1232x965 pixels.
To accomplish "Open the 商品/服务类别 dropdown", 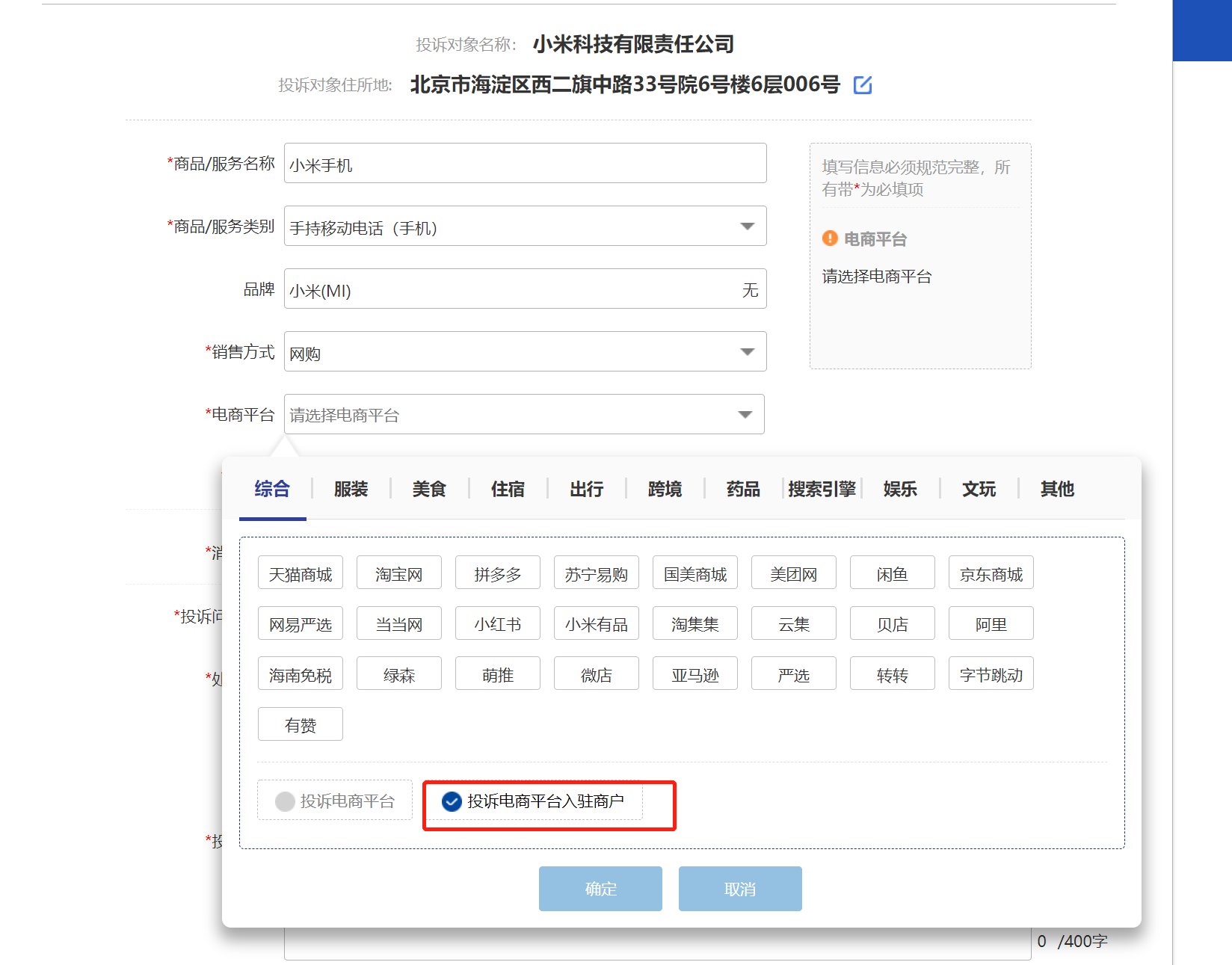I will 526,226.
